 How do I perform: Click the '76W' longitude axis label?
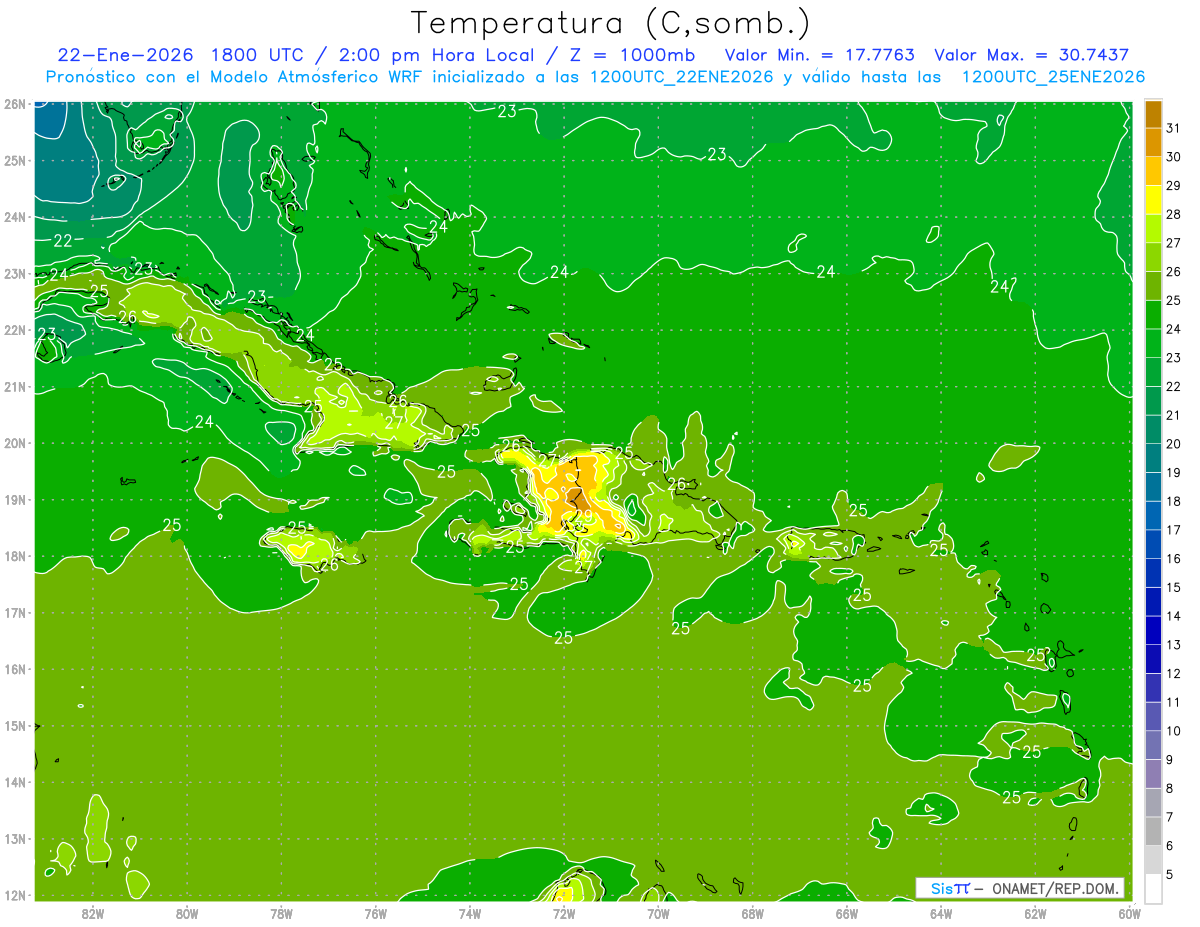pyautogui.click(x=375, y=913)
